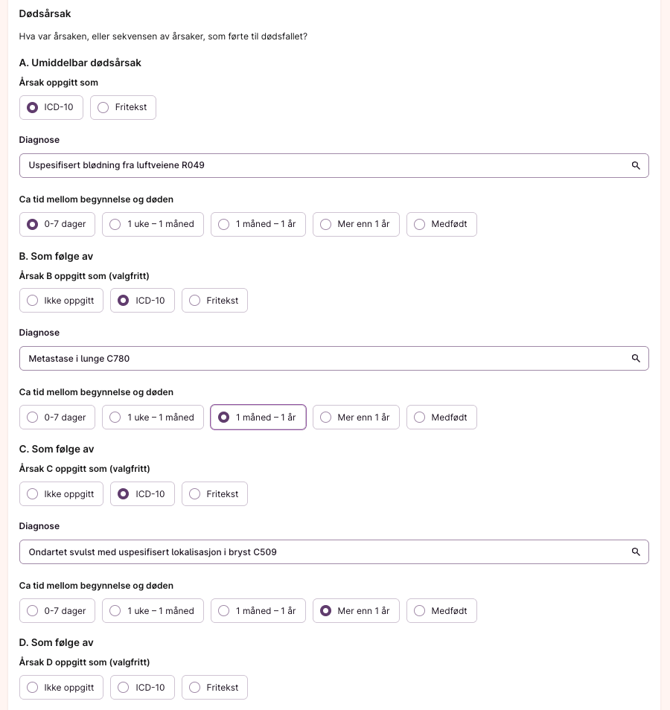Click diagnosis field with Uspesifisert blødning fra luftveiene
Viewport: 670px width, 710px height.
coord(320,166)
